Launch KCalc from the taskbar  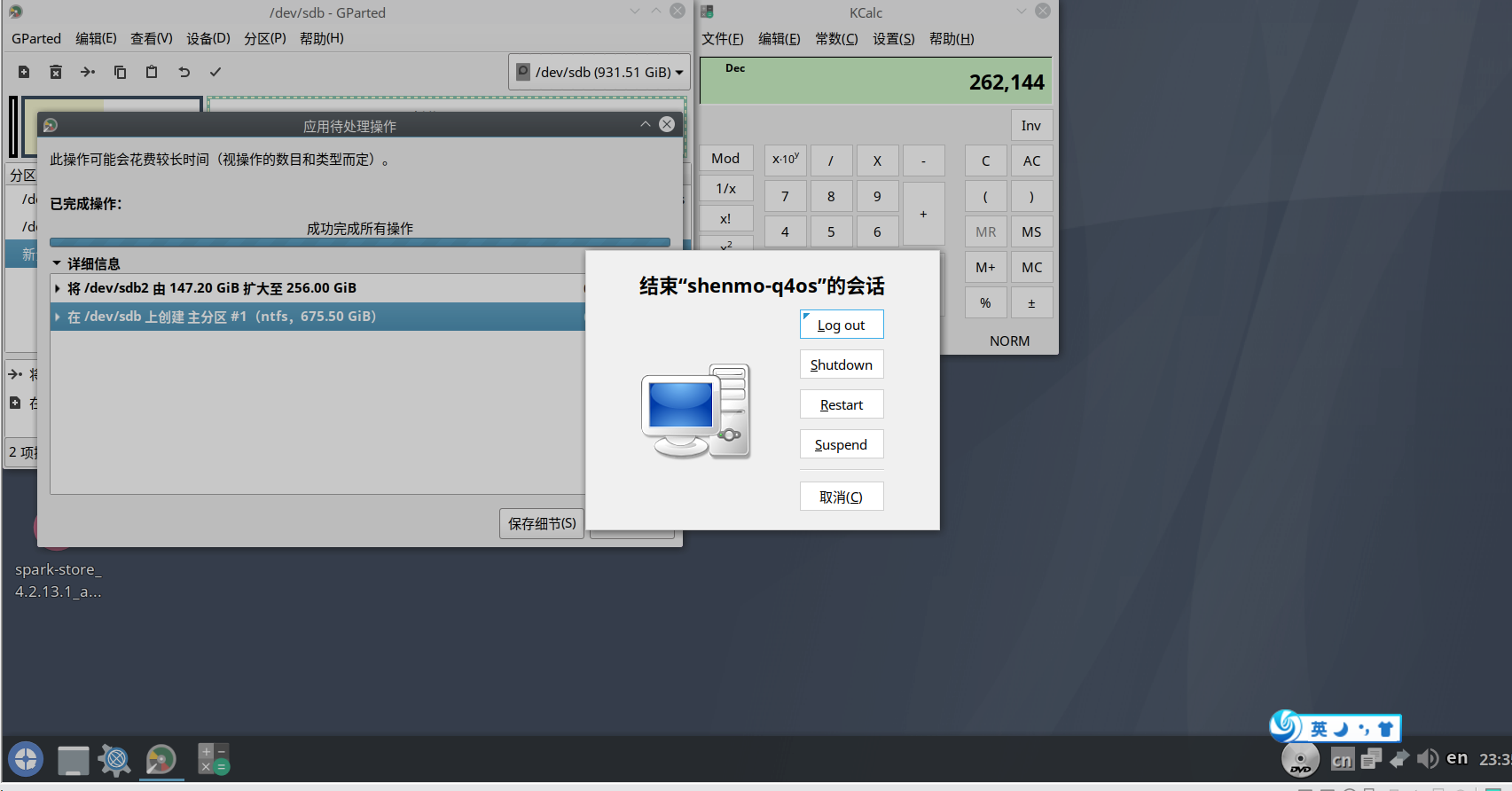click(213, 759)
